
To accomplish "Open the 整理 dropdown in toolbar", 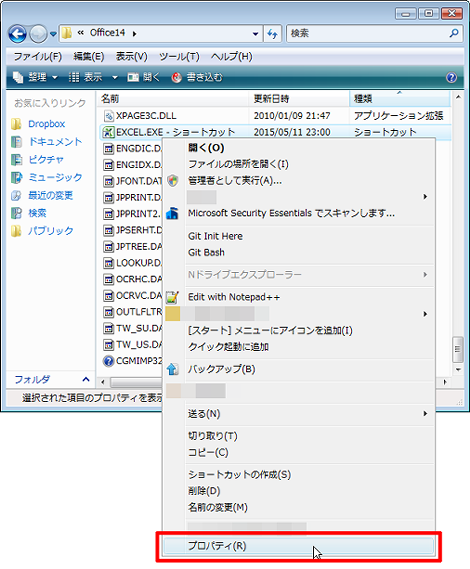I will tap(35, 77).
